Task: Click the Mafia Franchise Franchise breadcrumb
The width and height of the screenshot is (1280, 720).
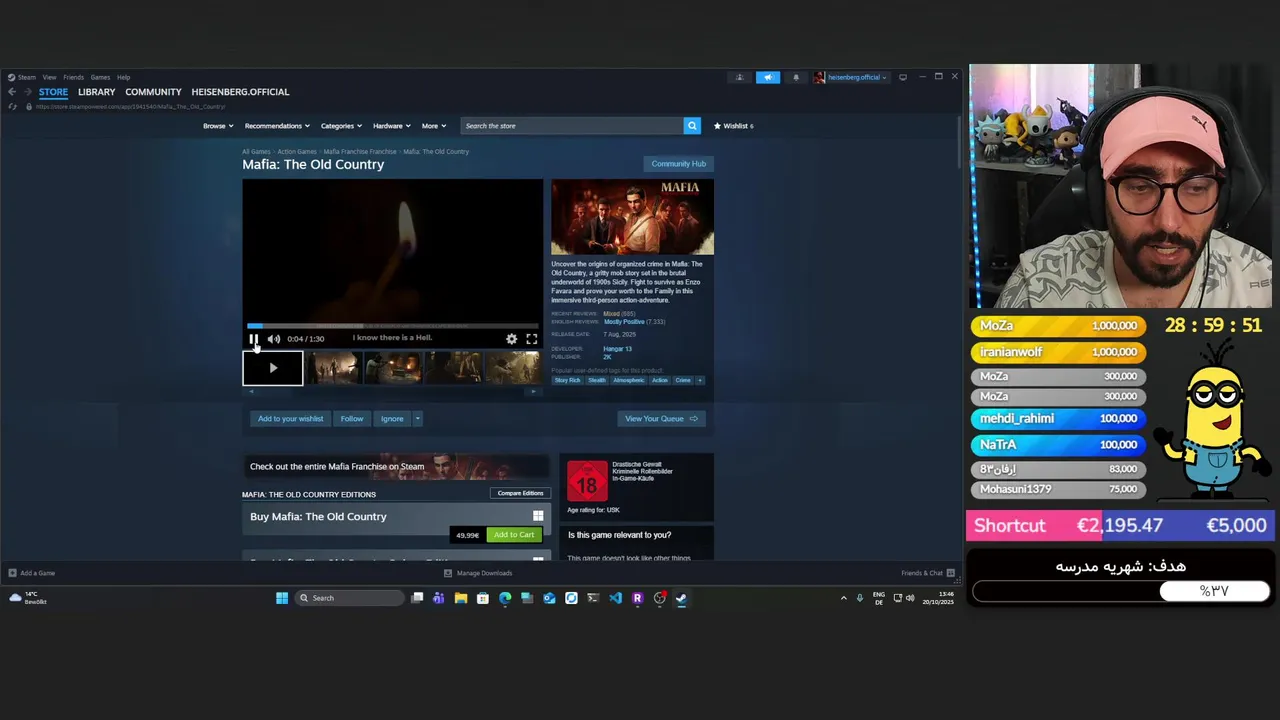Action: (x=360, y=152)
